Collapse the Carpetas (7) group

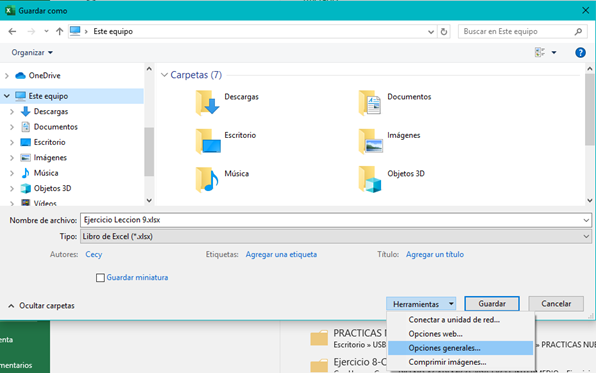[165, 75]
